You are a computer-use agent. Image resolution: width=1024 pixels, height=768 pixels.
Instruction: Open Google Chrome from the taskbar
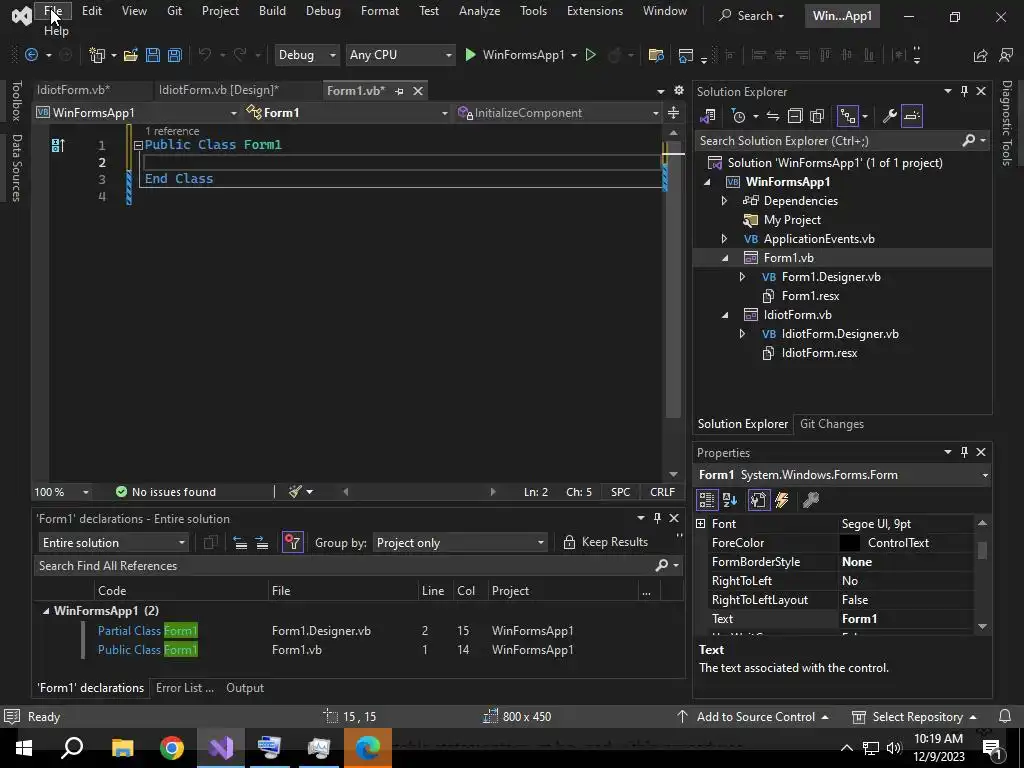click(172, 748)
